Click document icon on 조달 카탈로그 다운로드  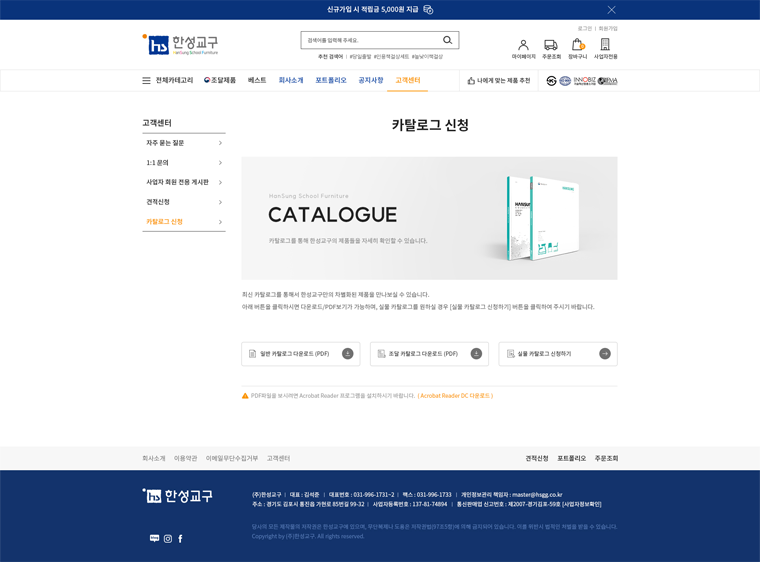pos(381,354)
